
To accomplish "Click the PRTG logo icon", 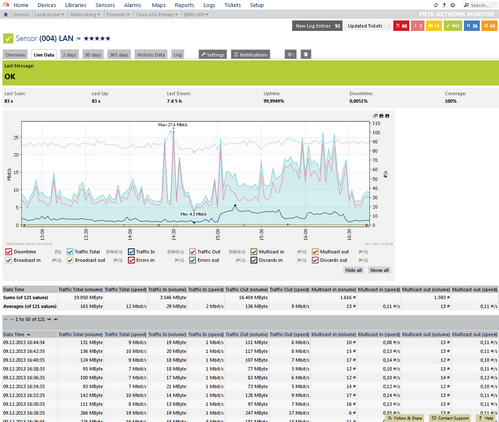I will [x=6, y=5].
